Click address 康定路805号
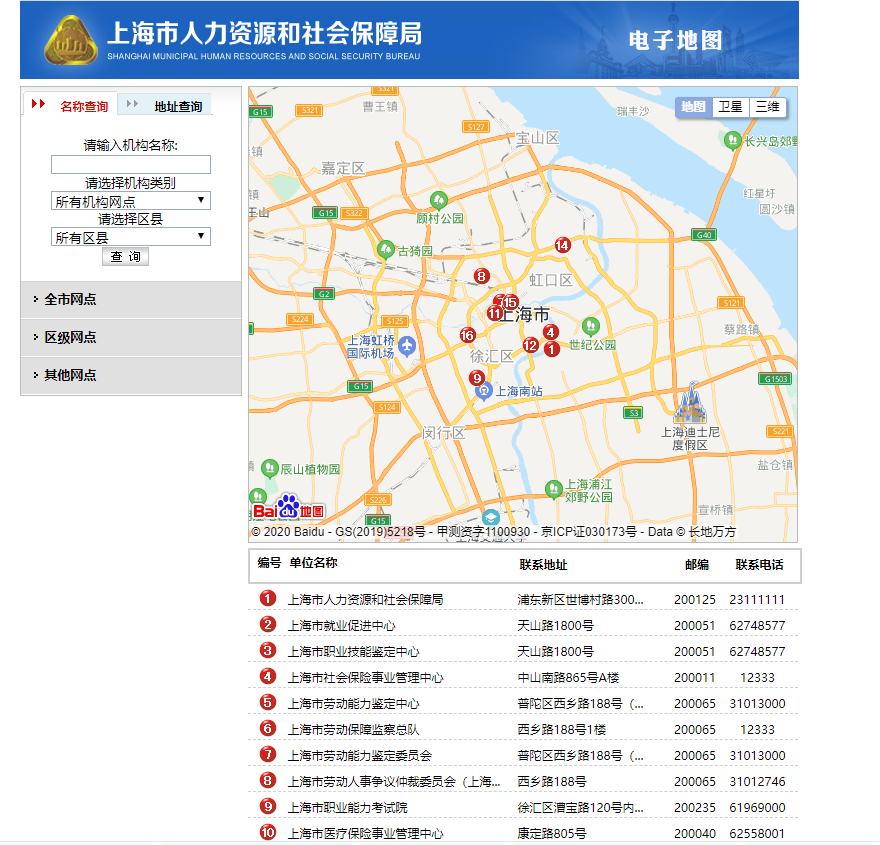 (552, 834)
